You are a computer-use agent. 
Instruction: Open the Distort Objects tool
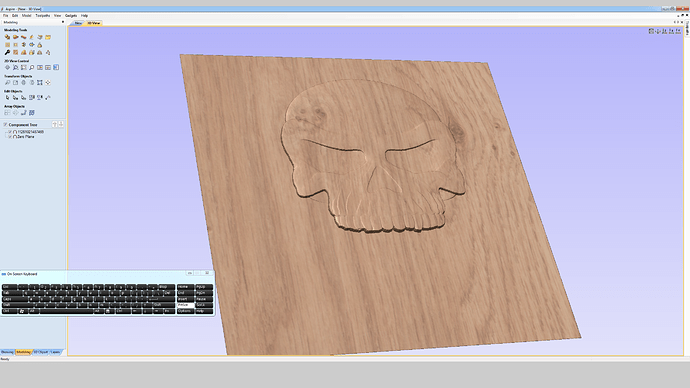tap(40, 82)
